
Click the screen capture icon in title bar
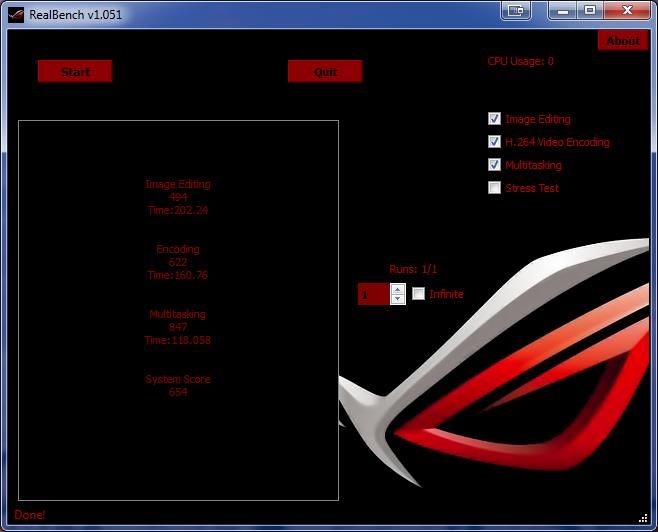click(516, 10)
